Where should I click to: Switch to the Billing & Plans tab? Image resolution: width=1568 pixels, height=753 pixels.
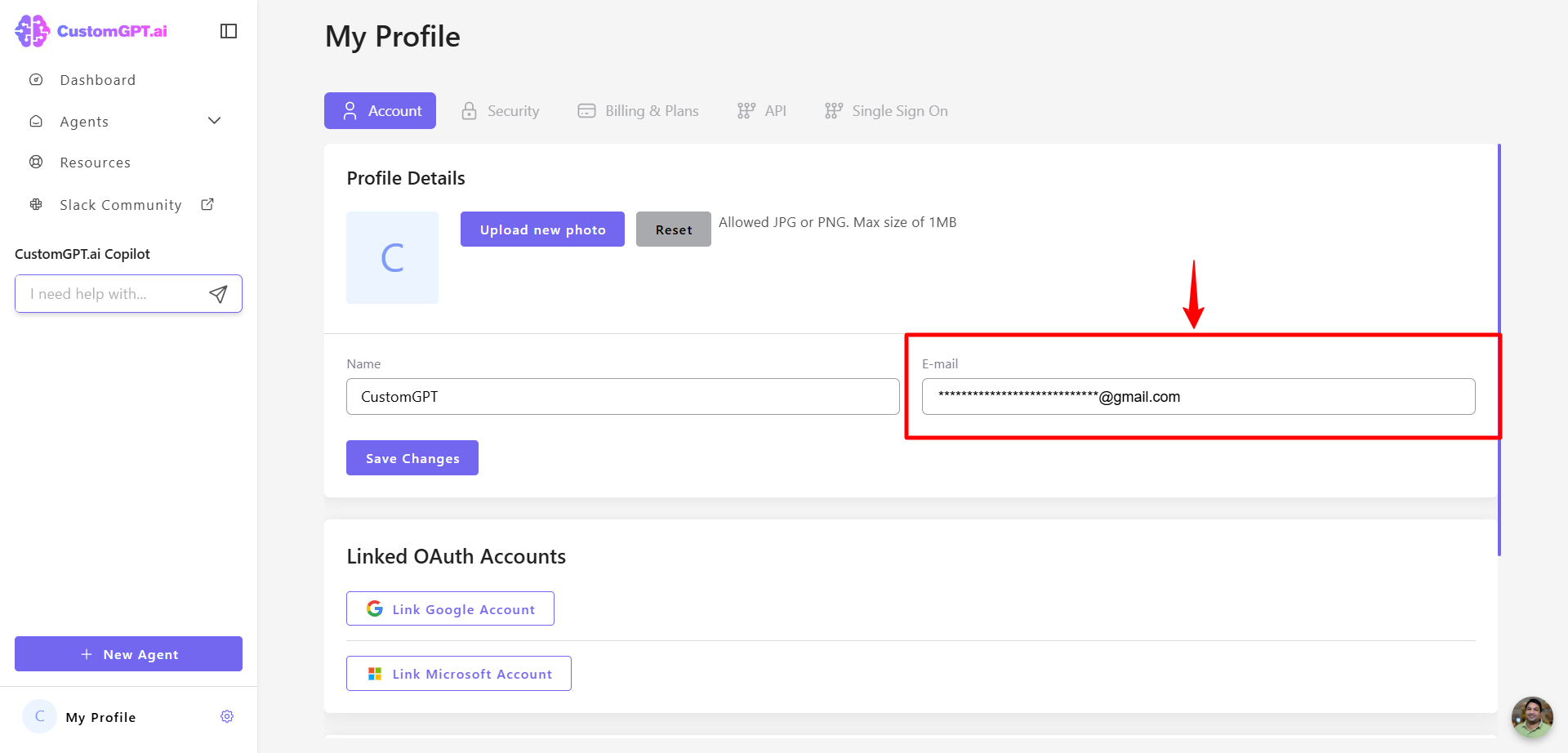(638, 111)
